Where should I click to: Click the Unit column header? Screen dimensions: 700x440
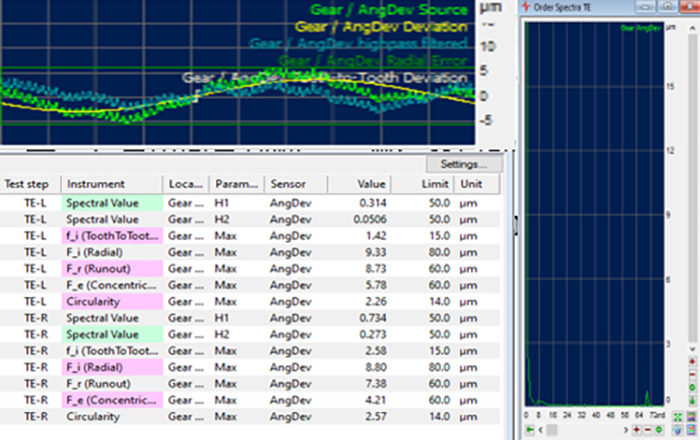(476, 184)
